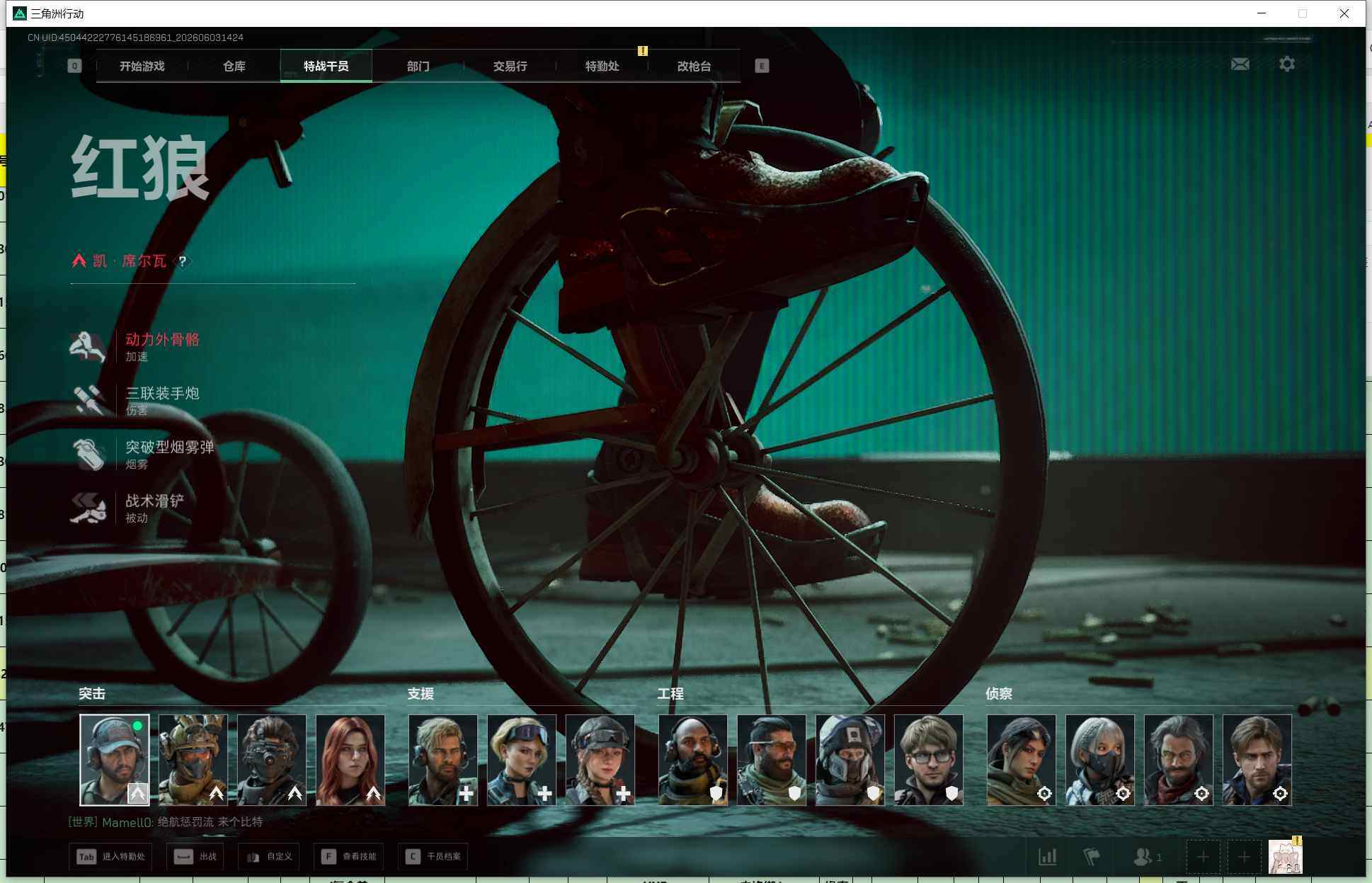Click the 出战 deploy button
1372x883 pixels.
tap(195, 857)
